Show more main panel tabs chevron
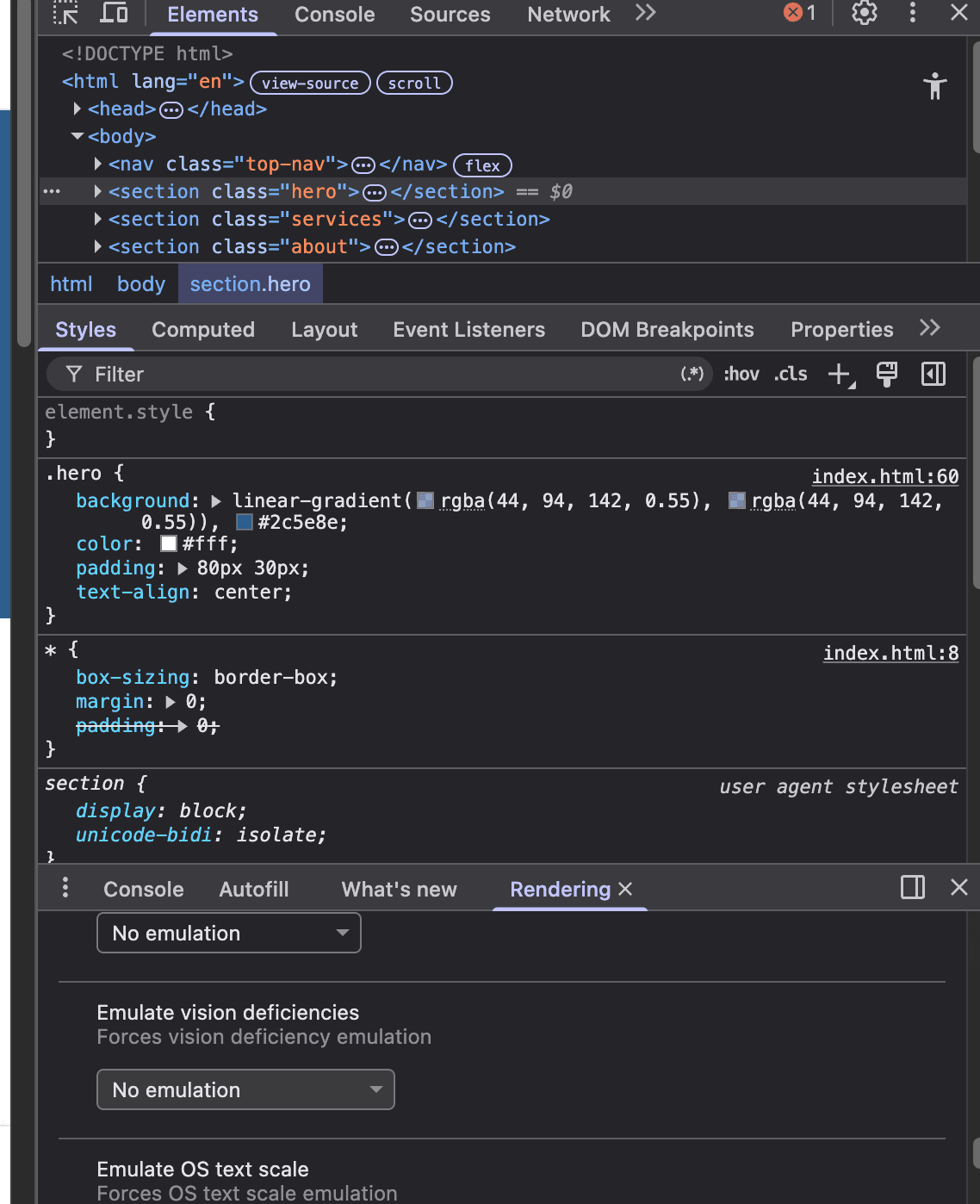This screenshot has width=980, height=1204. [x=646, y=13]
